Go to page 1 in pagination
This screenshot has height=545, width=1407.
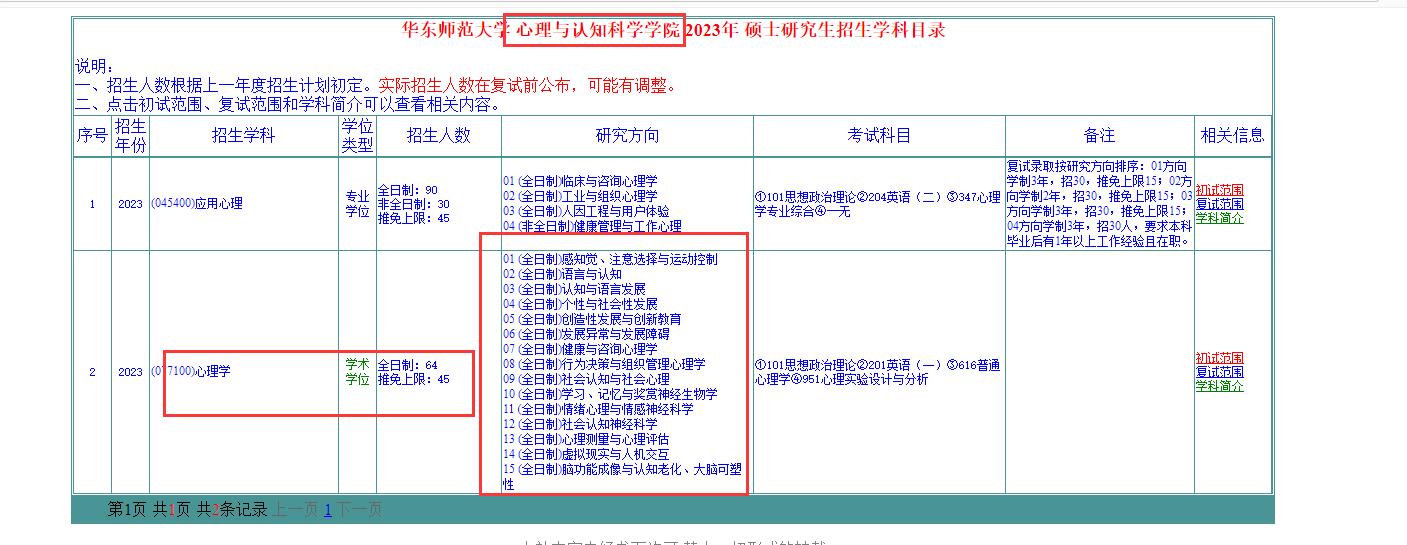pyautogui.click(x=327, y=510)
